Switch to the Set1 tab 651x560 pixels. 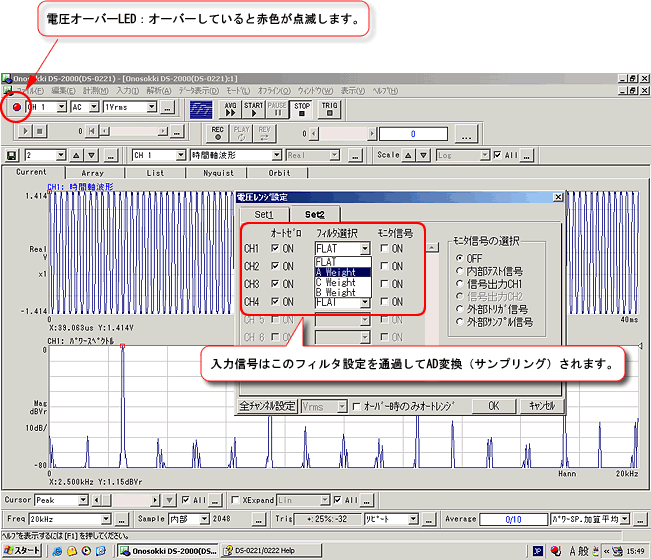[x=263, y=214]
